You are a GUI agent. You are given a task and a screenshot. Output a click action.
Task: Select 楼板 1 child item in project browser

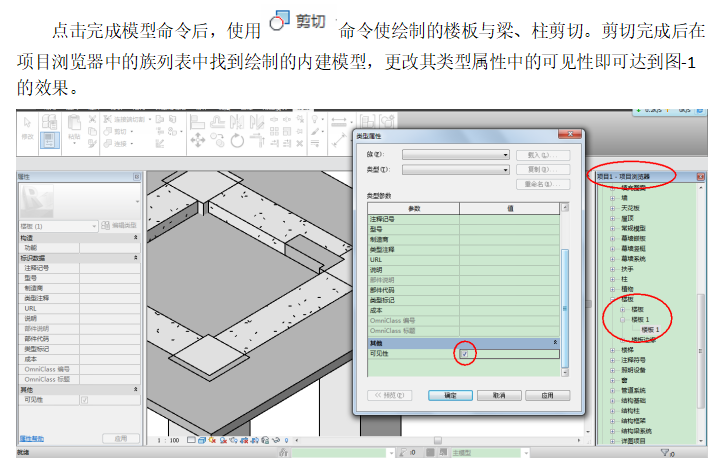(x=650, y=329)
